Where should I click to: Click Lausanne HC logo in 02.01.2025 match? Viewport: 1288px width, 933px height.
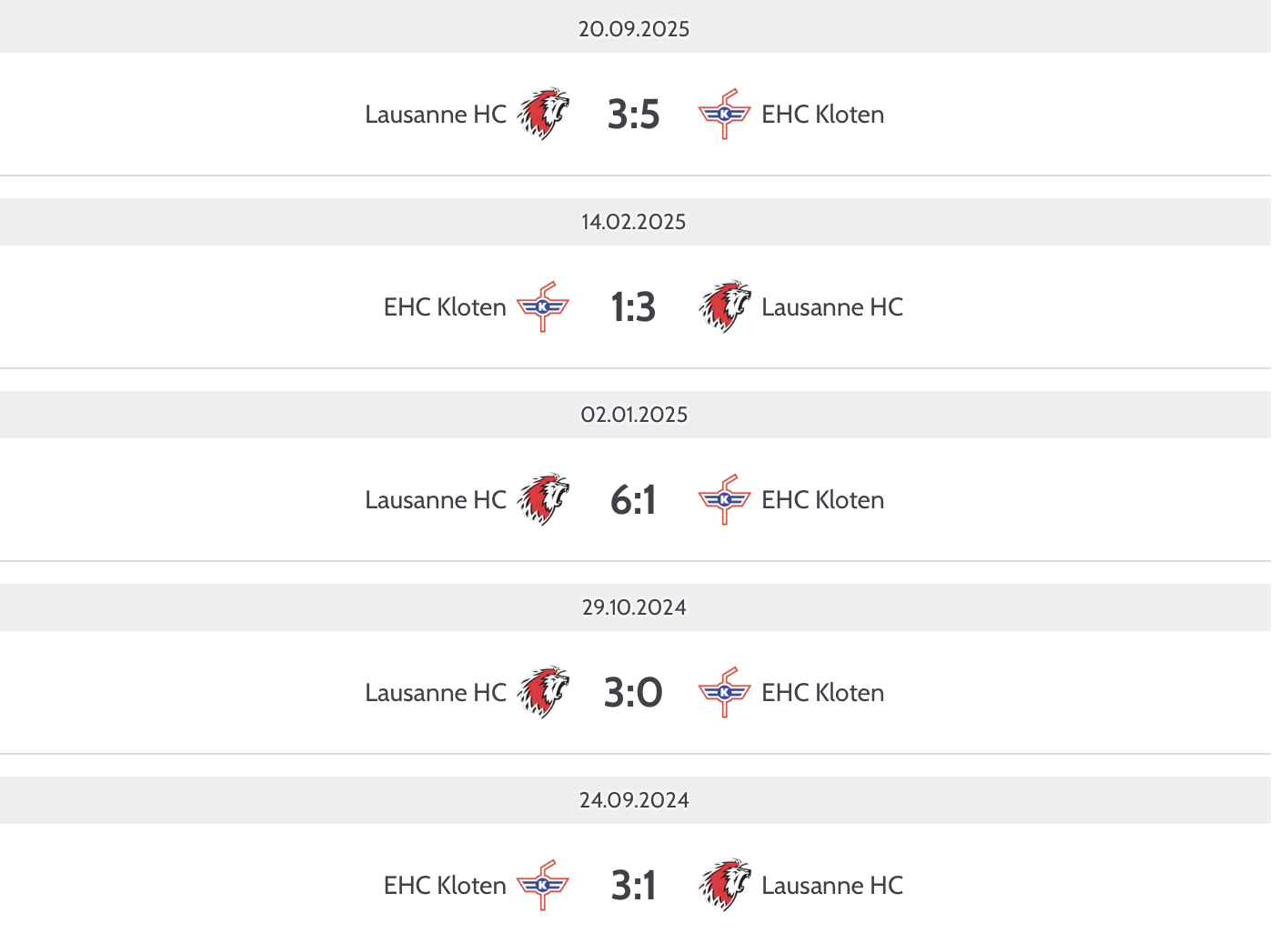point(543,500)
